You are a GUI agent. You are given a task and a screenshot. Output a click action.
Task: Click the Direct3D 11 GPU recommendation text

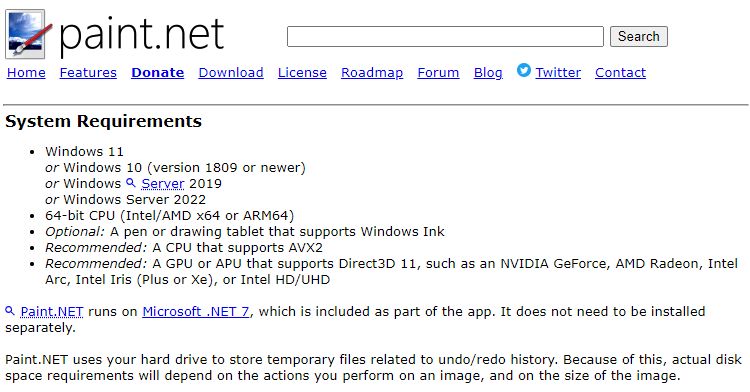392,272
